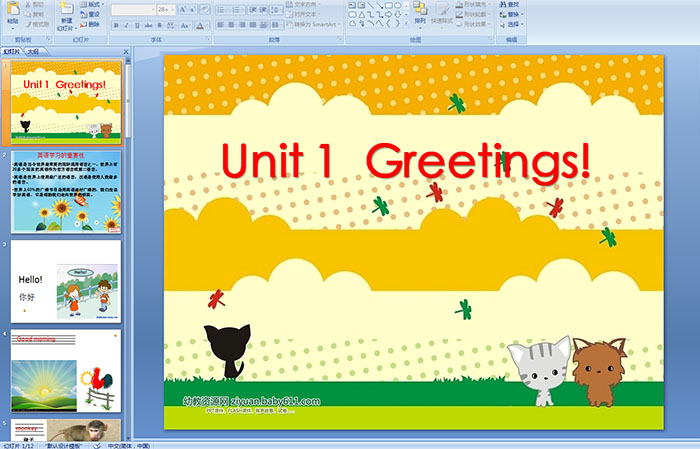Open the Line Spacing dropdown
Screen dimensions: 700x449
277,9
